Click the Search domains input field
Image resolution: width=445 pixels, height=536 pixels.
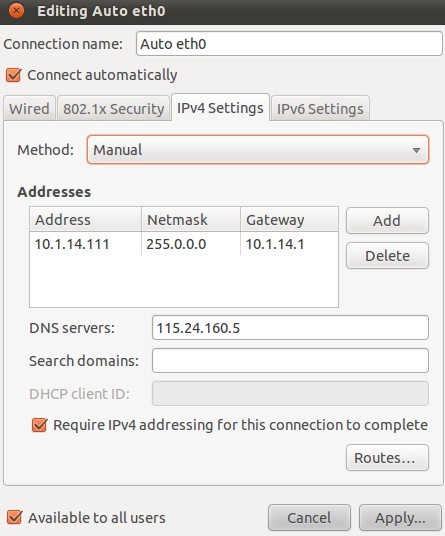pyautogui.click(x=290, y=361)
